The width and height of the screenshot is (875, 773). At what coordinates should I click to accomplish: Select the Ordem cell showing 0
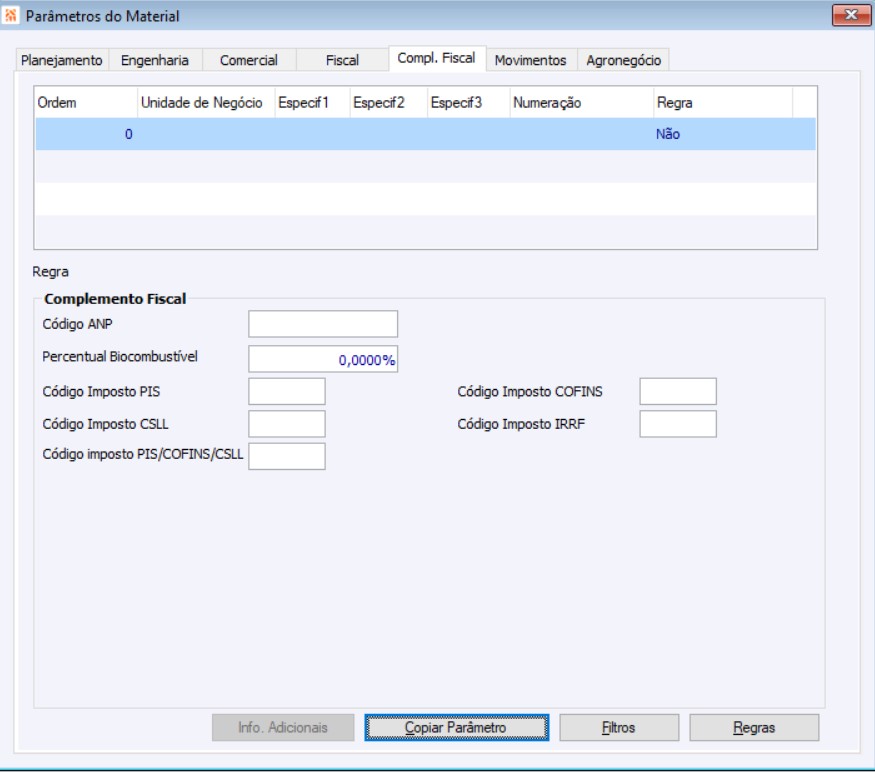(86, 134)
